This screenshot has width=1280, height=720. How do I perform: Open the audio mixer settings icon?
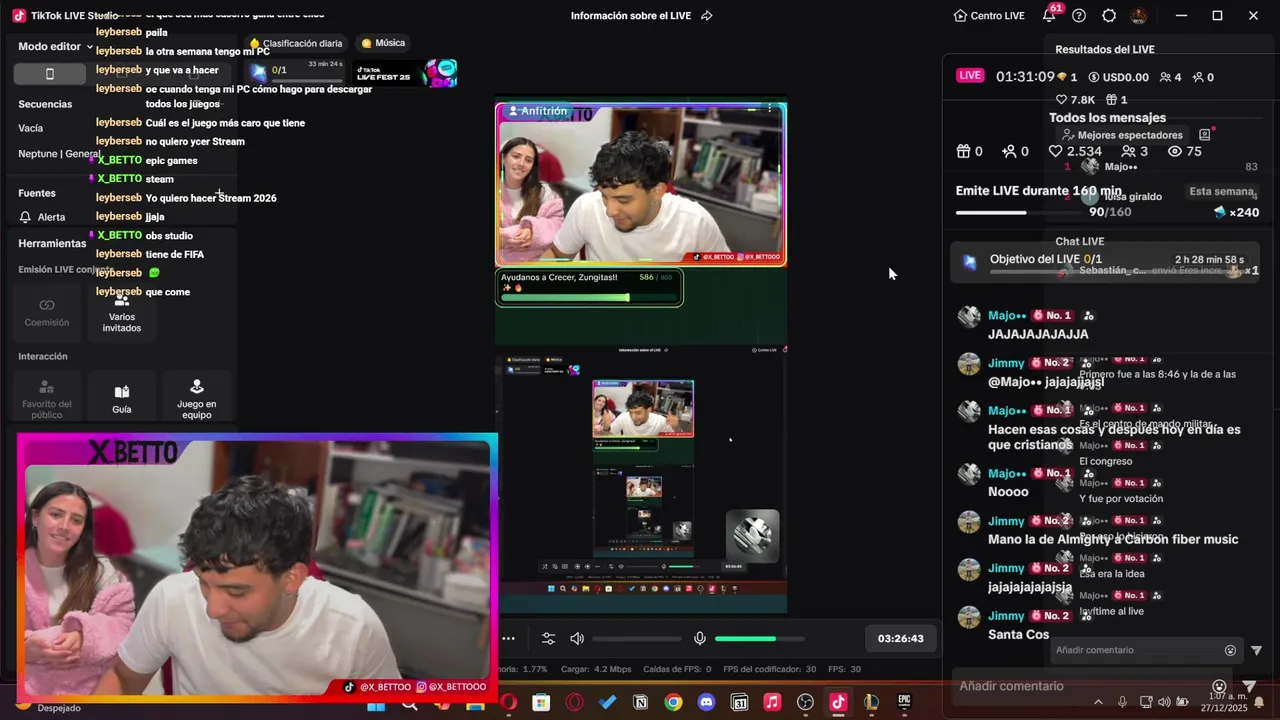coord(548,638)
